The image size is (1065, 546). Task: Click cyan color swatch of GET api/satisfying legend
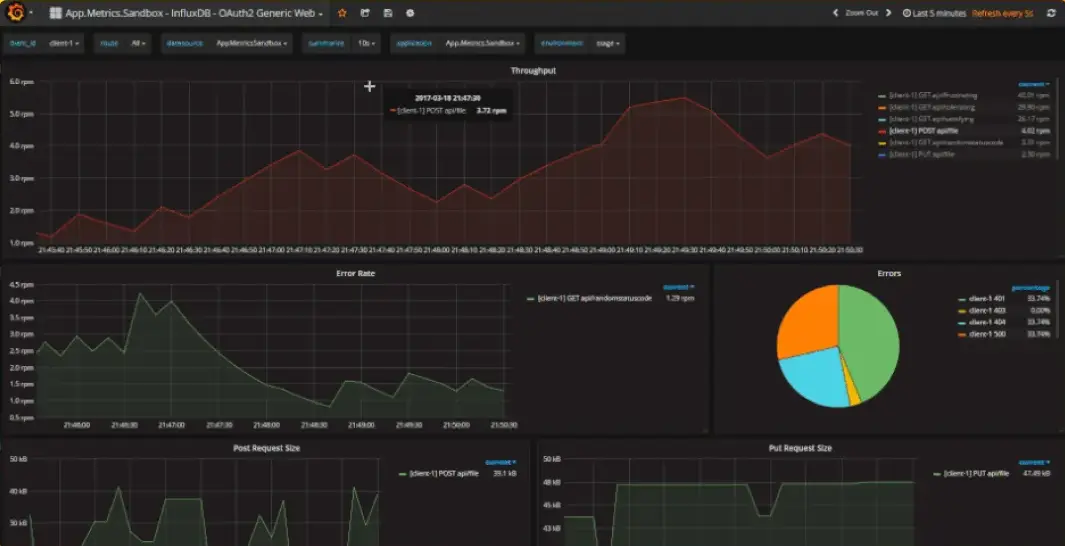[882, 119]
